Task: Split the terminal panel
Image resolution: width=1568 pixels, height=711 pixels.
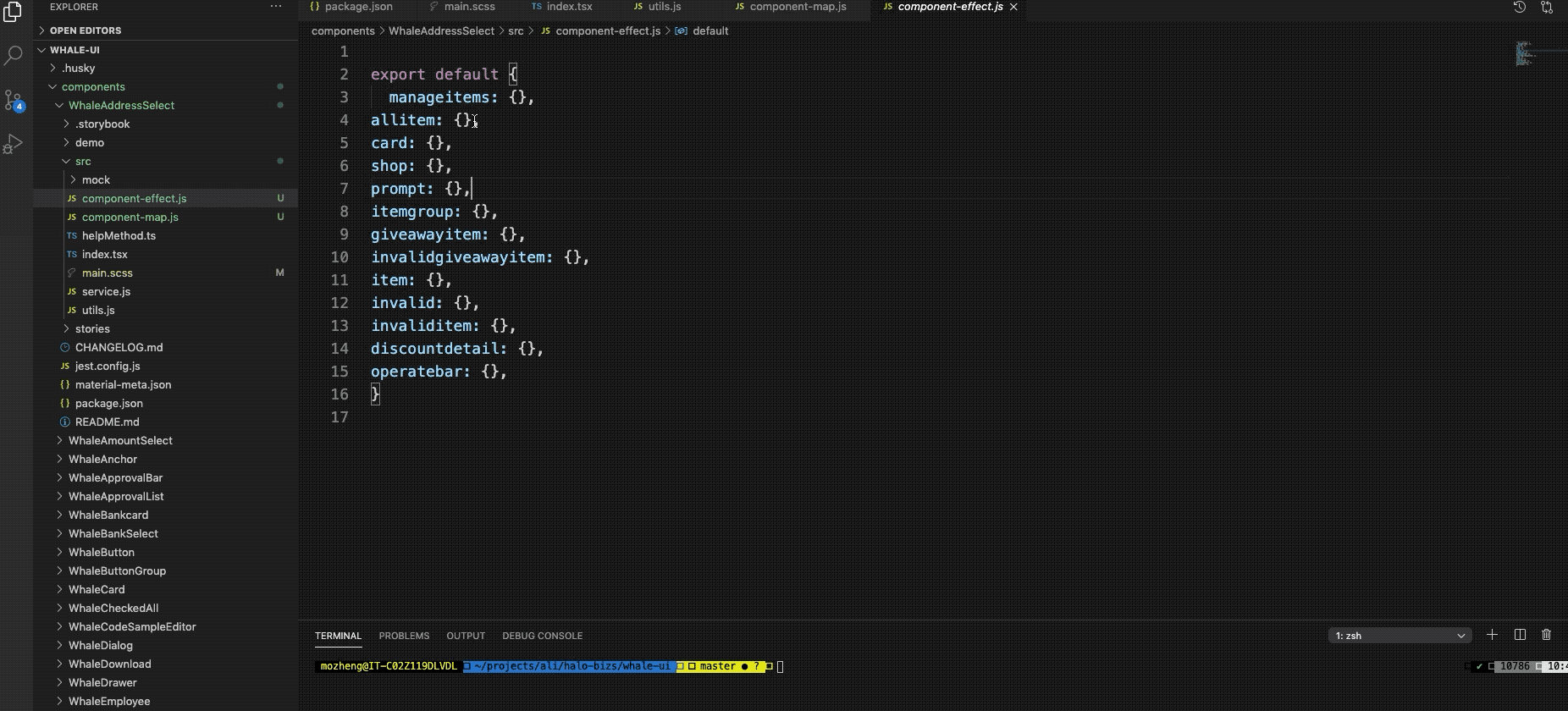Action: tap(1520, 635)
